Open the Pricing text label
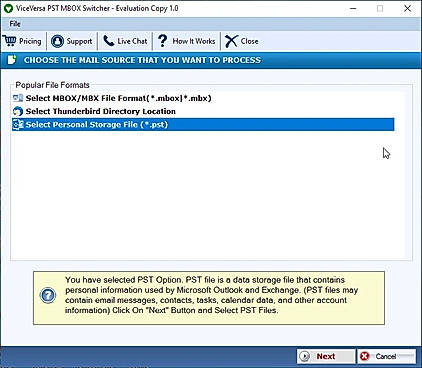This screenshot has height=368, width=422. click(30, 41)
